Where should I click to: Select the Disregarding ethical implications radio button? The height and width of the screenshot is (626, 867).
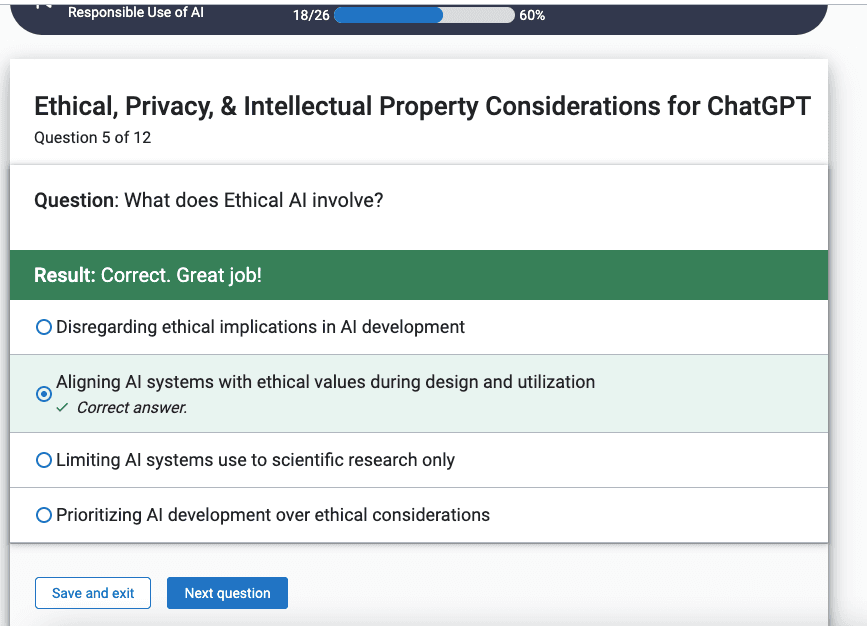tap(44, 327)
